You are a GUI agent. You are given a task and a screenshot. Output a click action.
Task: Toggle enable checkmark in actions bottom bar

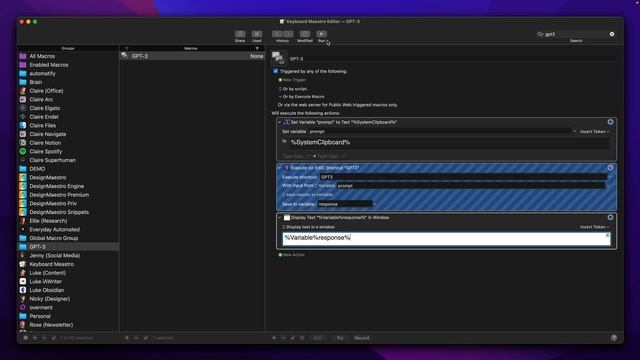292,338
